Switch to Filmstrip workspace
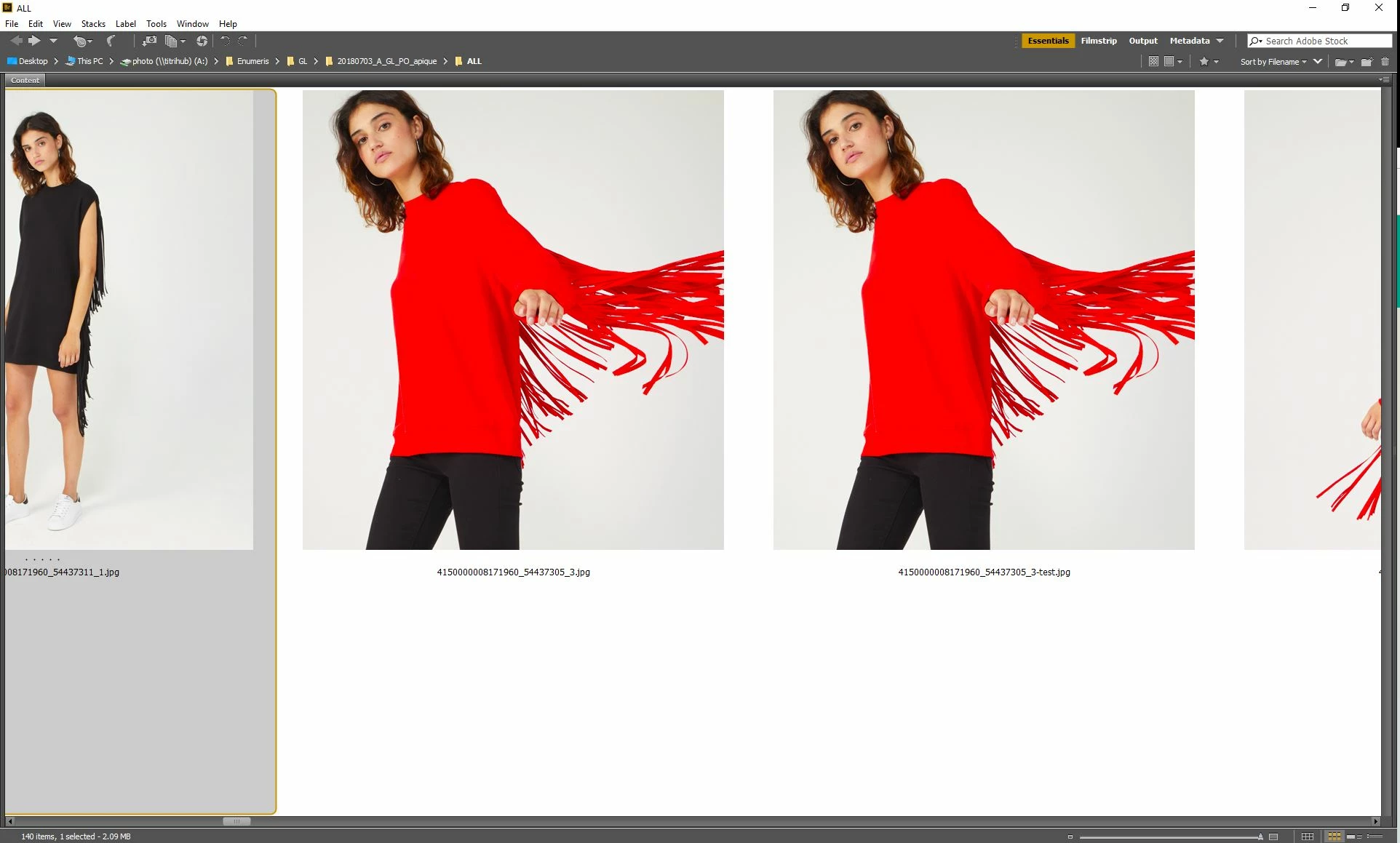The width and height of the screenshot is (1400, 843). [1098, 41]
